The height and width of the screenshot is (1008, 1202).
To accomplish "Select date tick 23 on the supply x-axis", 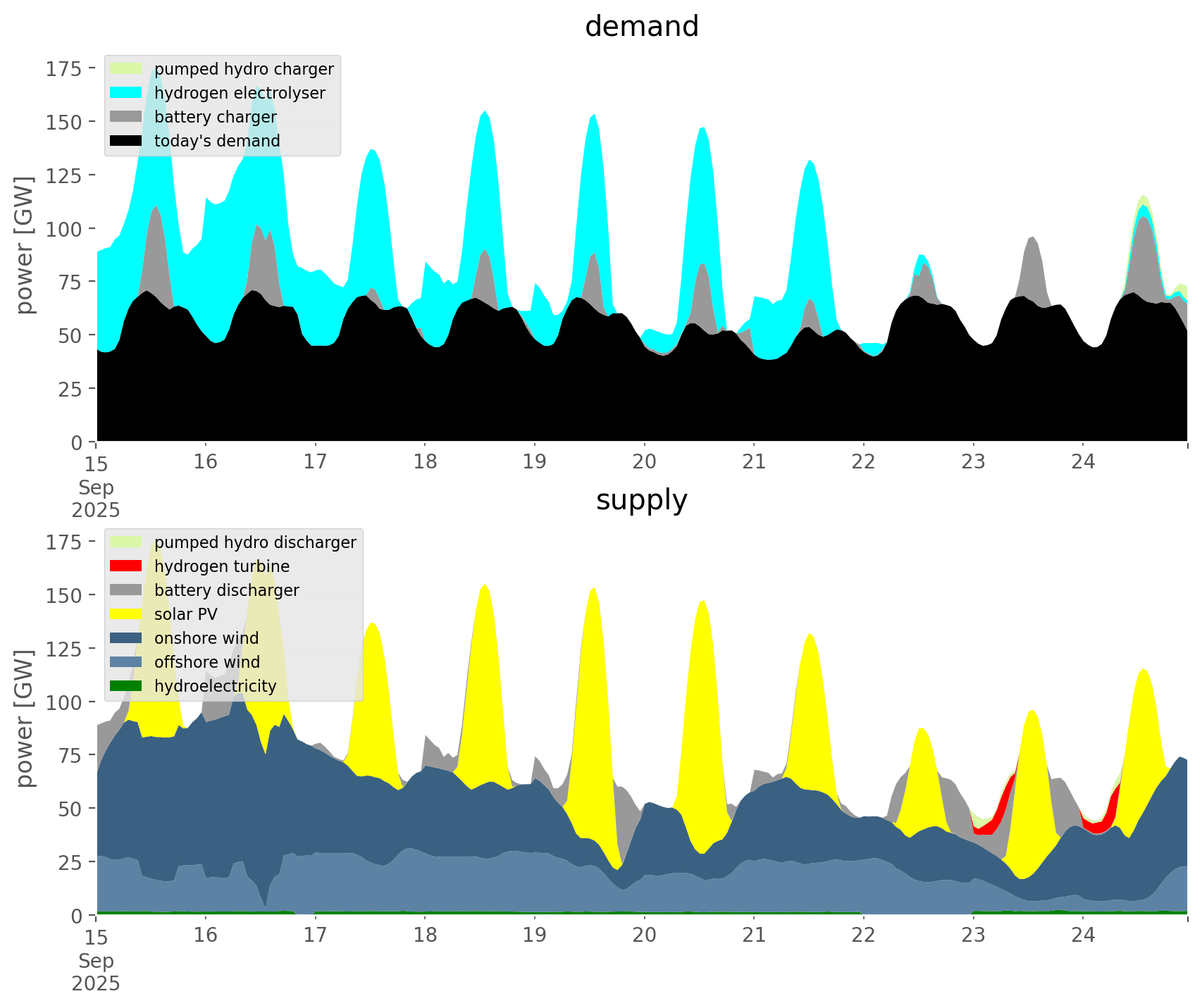I will tap(973, 935).
